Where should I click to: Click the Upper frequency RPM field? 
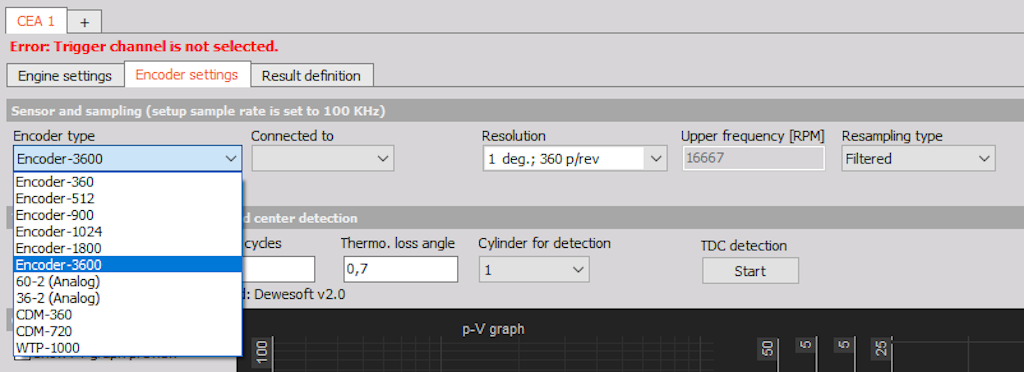[753, 159]
